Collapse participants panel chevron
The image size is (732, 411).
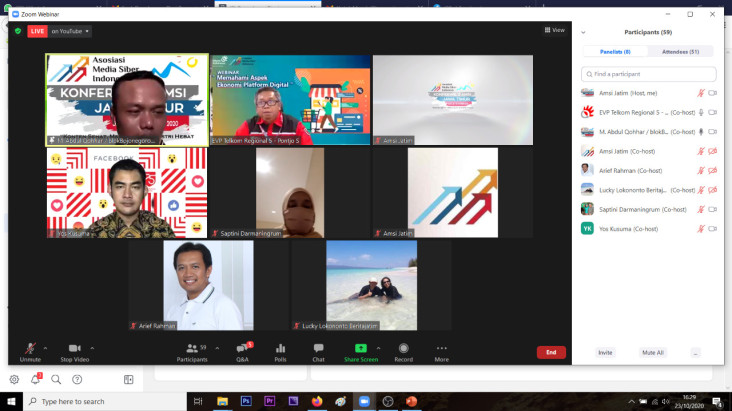click(583, 33)
